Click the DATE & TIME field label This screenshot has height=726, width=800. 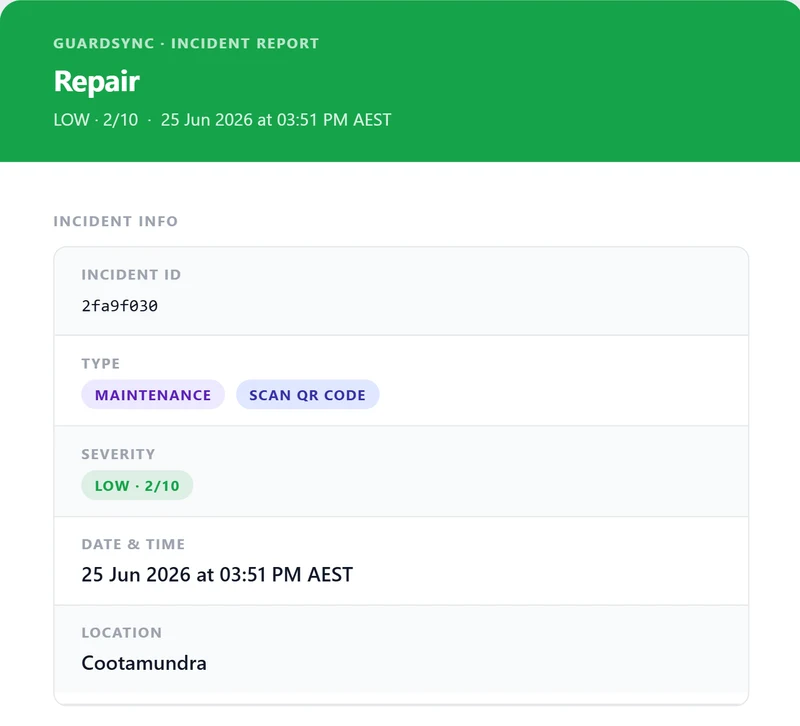pos(133,544)
